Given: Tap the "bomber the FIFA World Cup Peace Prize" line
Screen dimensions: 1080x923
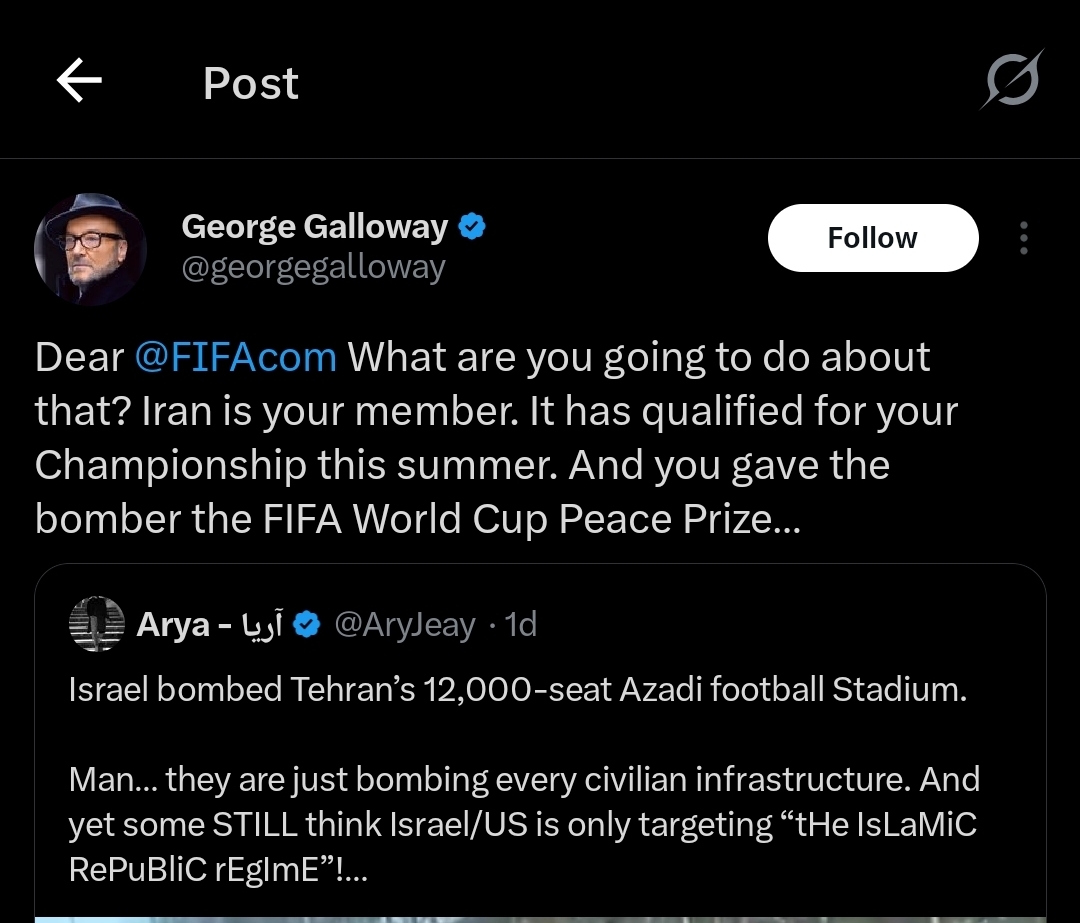Looking at the screenshot, I should point(417,519).
